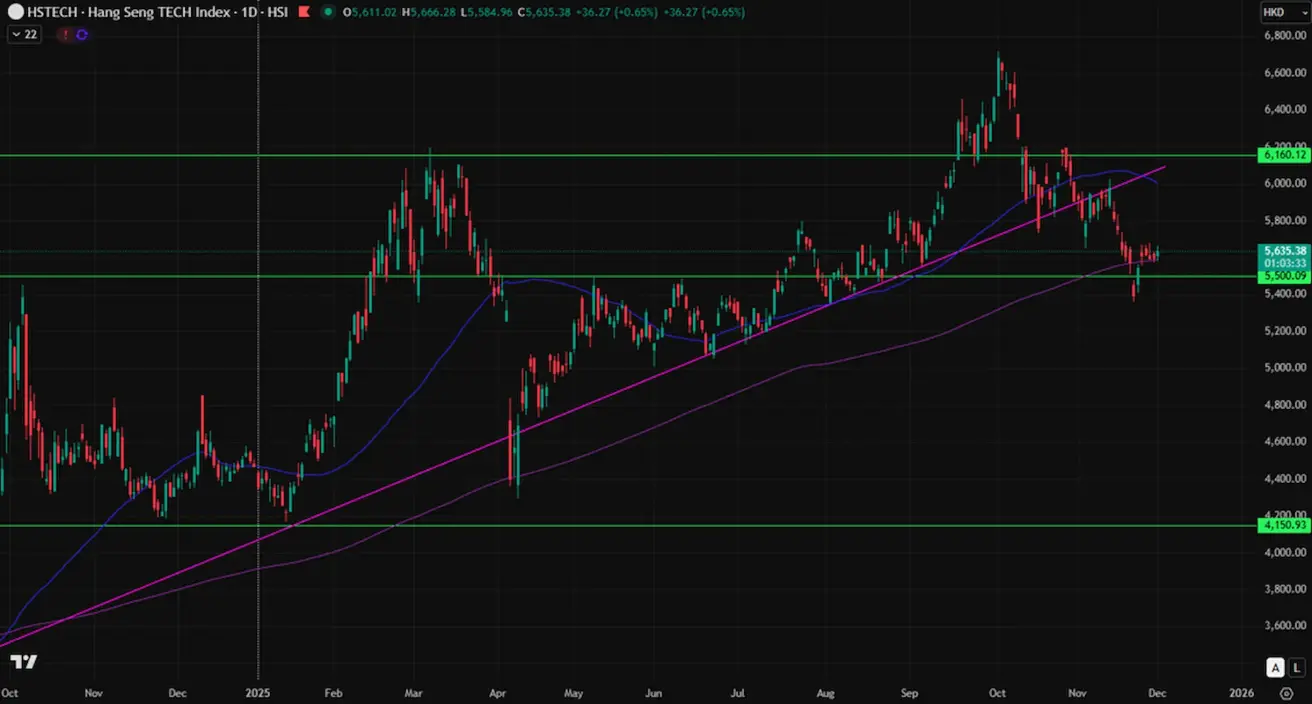Select the 5,500.09 horizontal line price label
The image size is (1312, 704).
[1285, 276]
